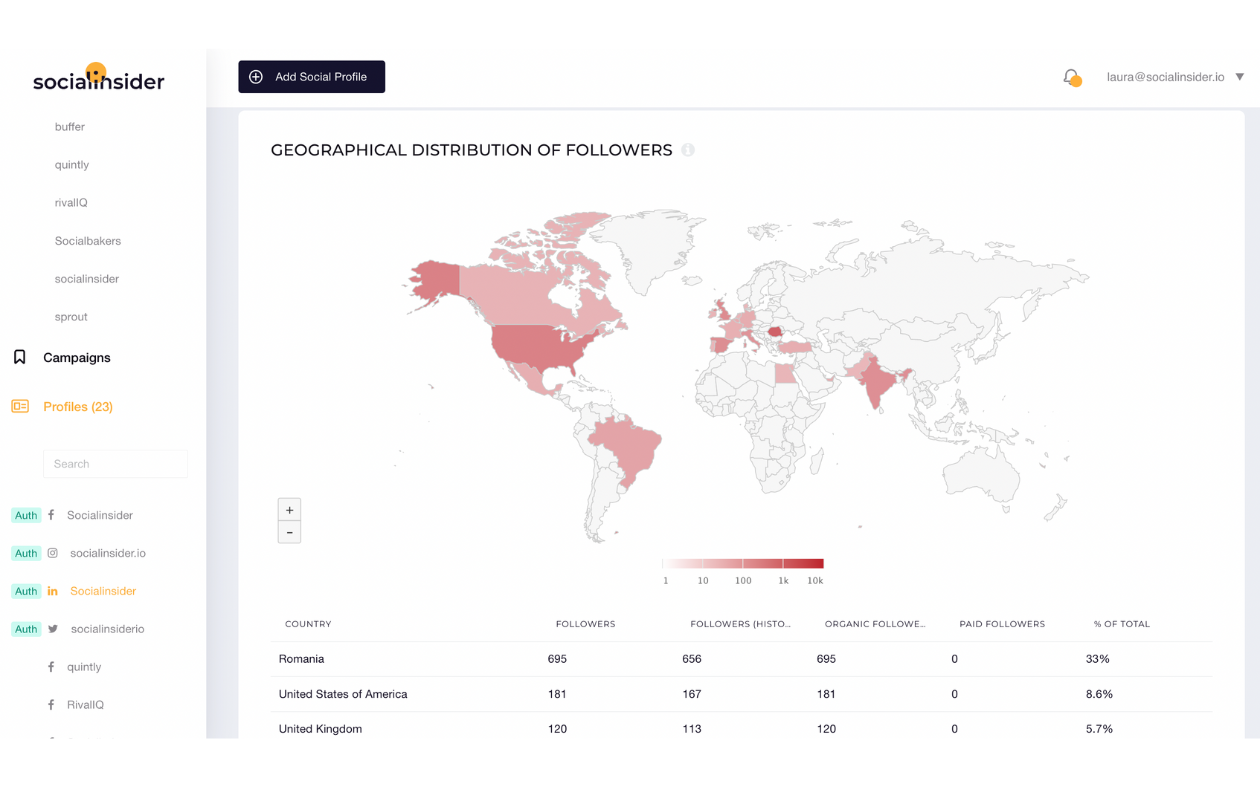Viewport: 1260px width, 800px height.
Task: Click the profile Search input field
Action: click(x=115, y=464)
